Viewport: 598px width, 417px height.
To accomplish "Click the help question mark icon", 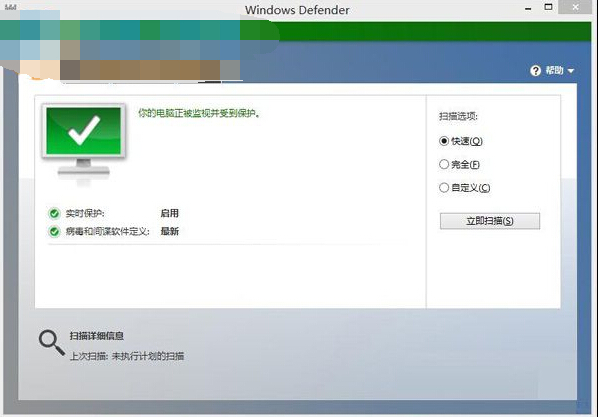I will click(x=535, y=71).
